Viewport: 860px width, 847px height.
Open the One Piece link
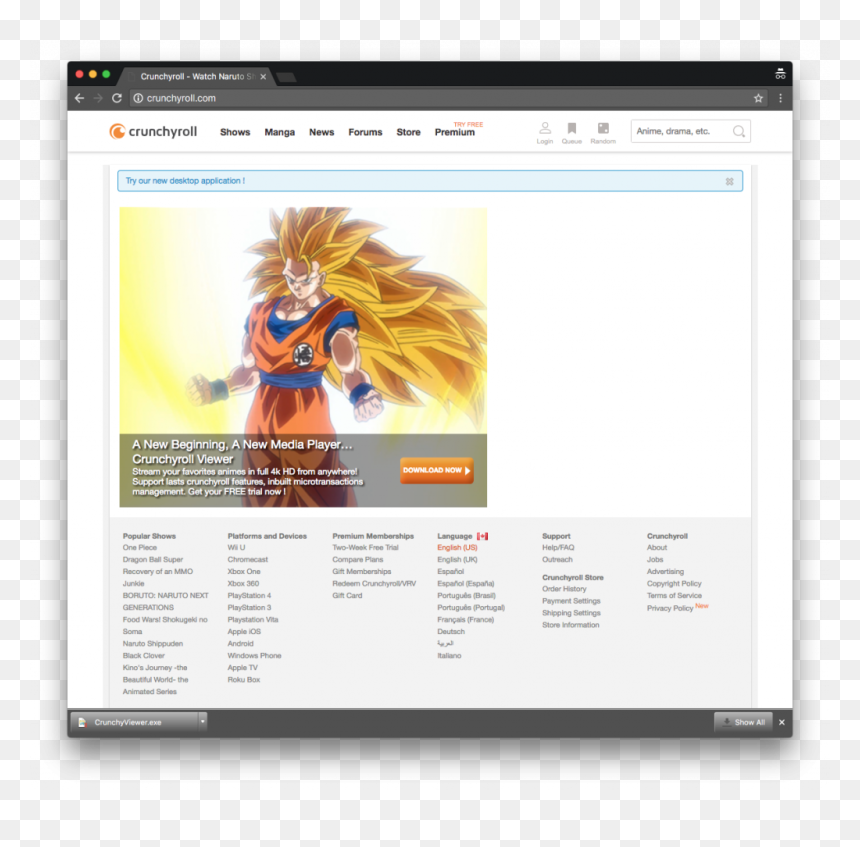coord(140,547)
